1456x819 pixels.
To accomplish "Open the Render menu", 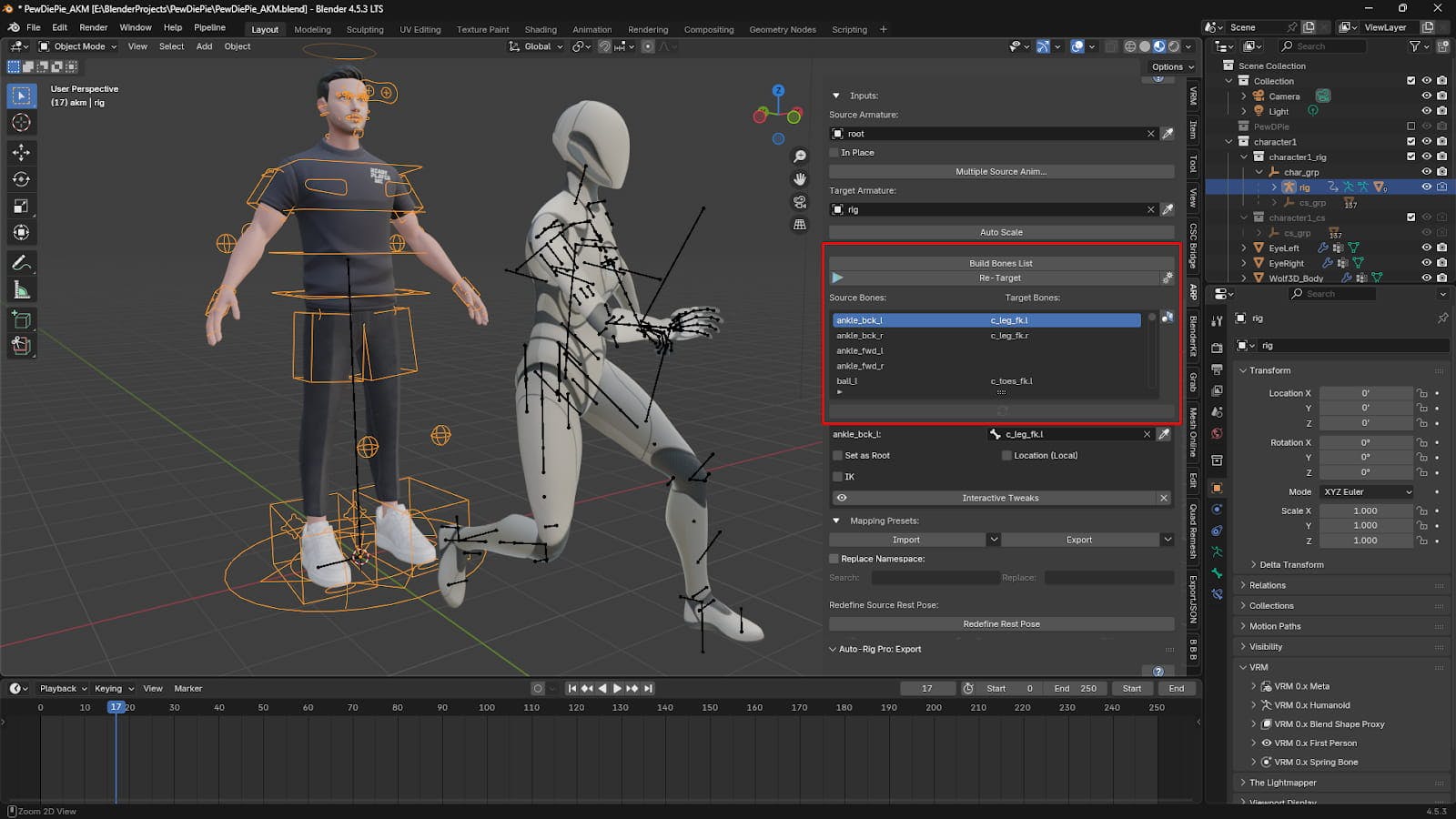I will click(93, 27).
